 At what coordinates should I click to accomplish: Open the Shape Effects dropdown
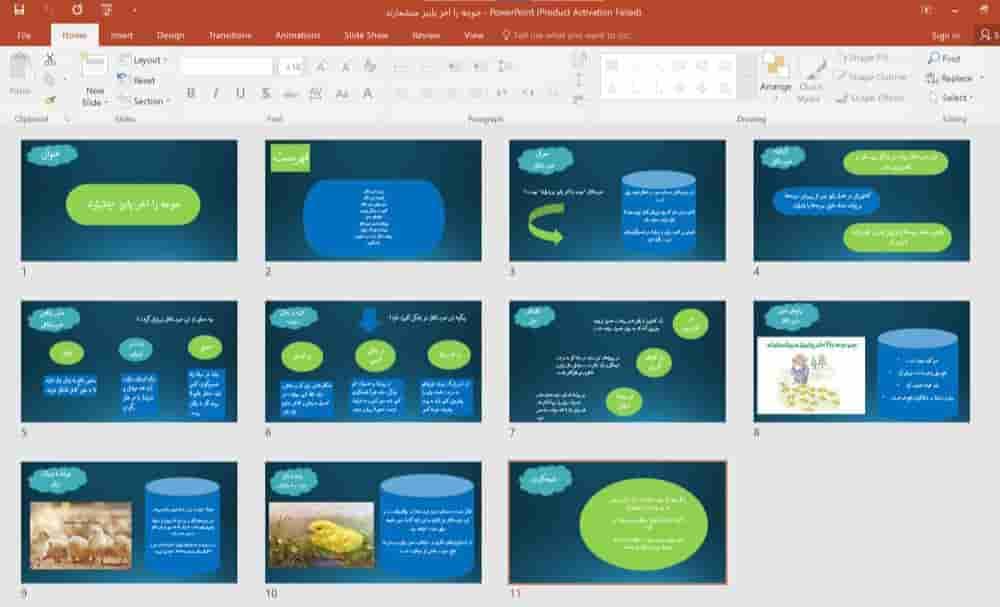[x=870, y=98]
